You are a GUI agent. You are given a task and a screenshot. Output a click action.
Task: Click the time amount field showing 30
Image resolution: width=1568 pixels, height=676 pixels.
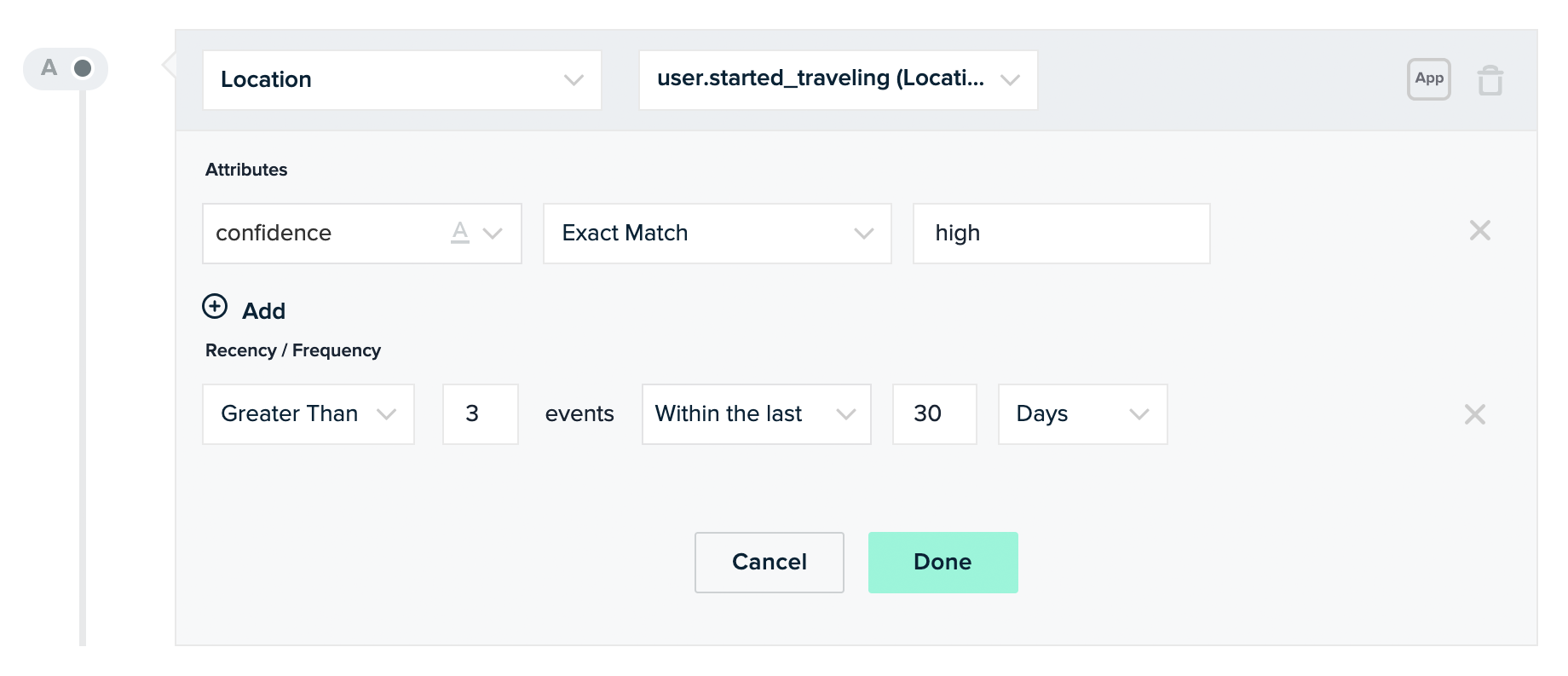pos(933,414)
